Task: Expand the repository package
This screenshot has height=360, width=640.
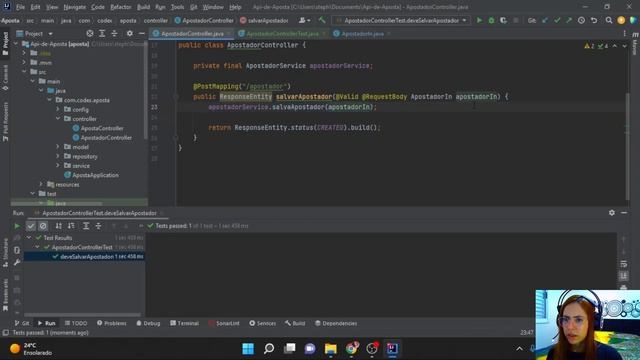Action: pyautogui.click(x=58, y=156)
